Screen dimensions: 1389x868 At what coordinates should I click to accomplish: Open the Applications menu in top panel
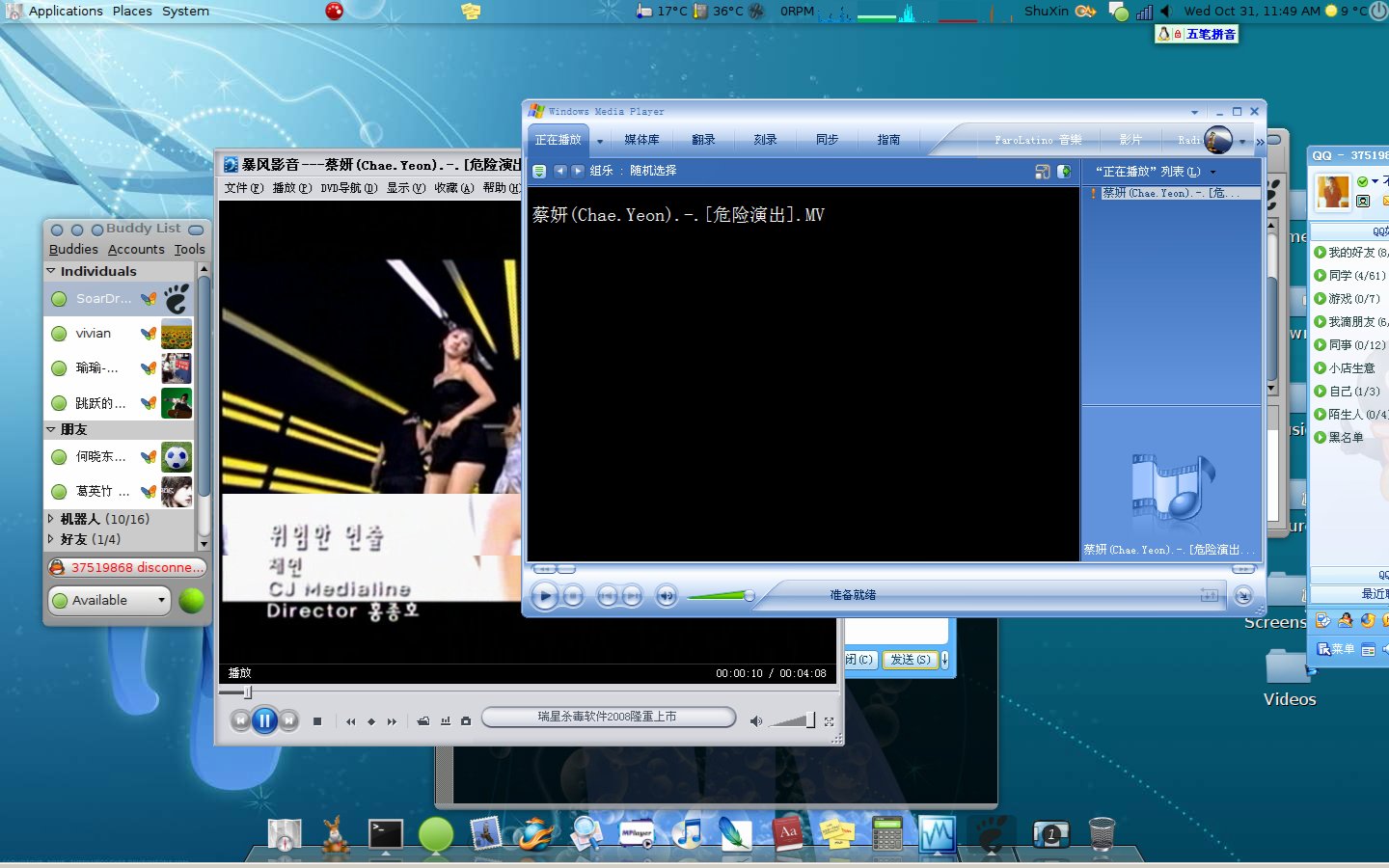(66, 11)
